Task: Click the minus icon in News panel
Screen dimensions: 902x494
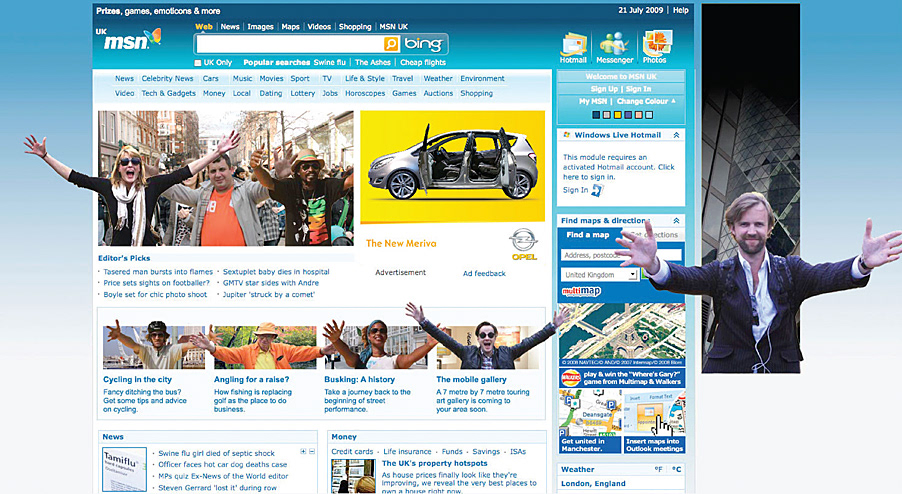Action: click(312, 451)
